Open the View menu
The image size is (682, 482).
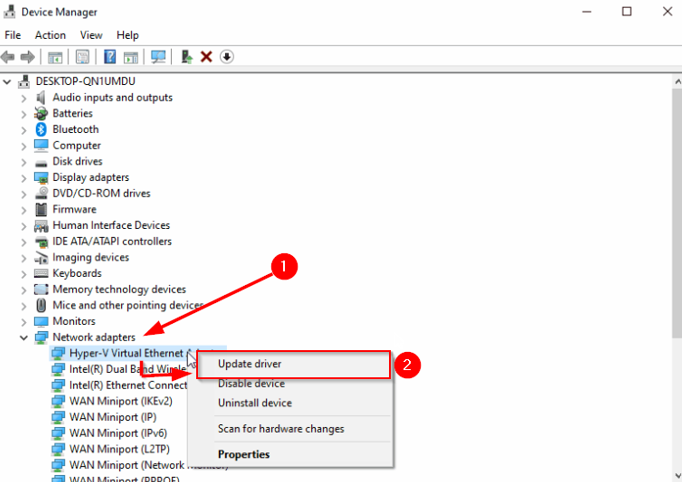91,35
